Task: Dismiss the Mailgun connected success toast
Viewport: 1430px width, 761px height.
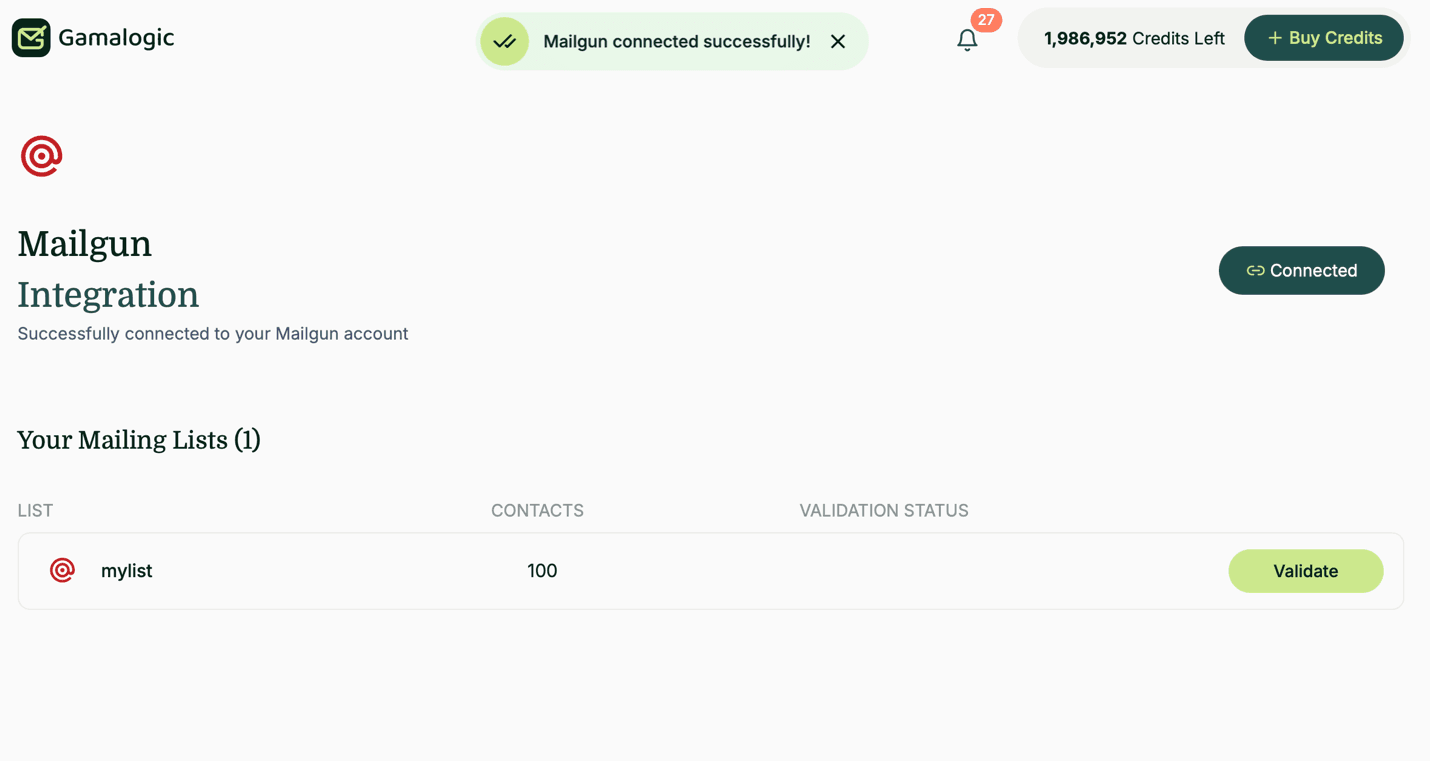Action: tap(838, 41)
